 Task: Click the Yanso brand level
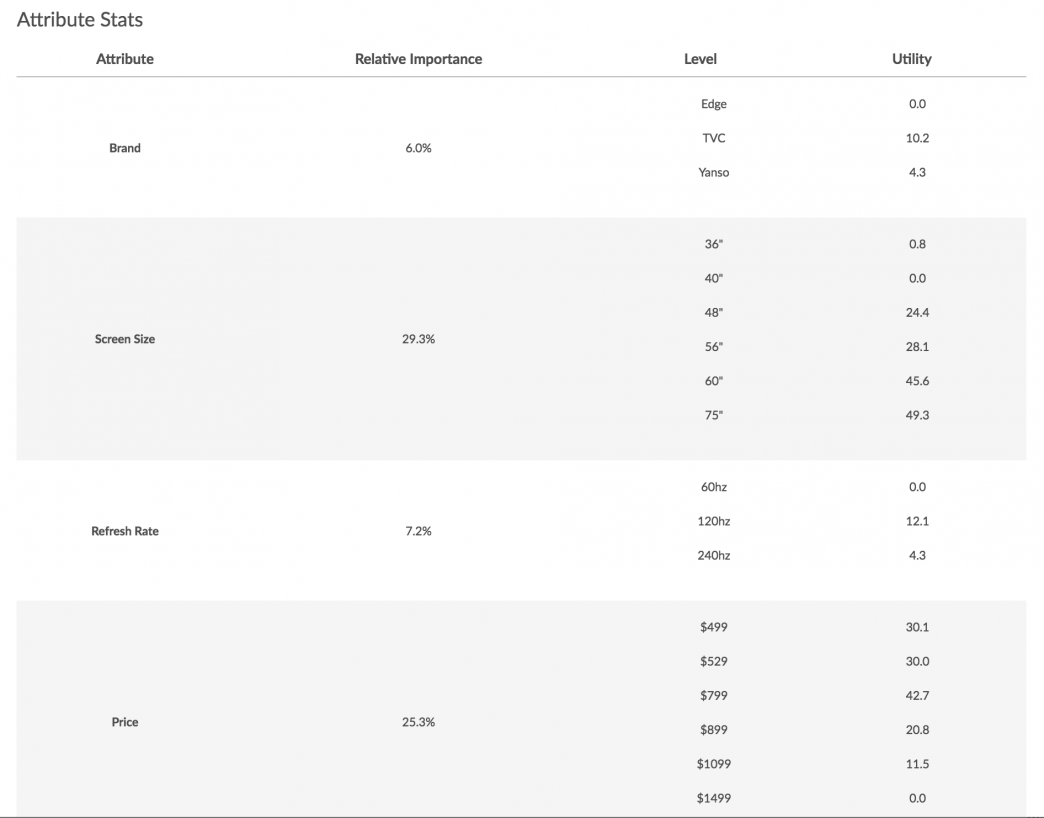pyautogui.click(x=714, y=172)
